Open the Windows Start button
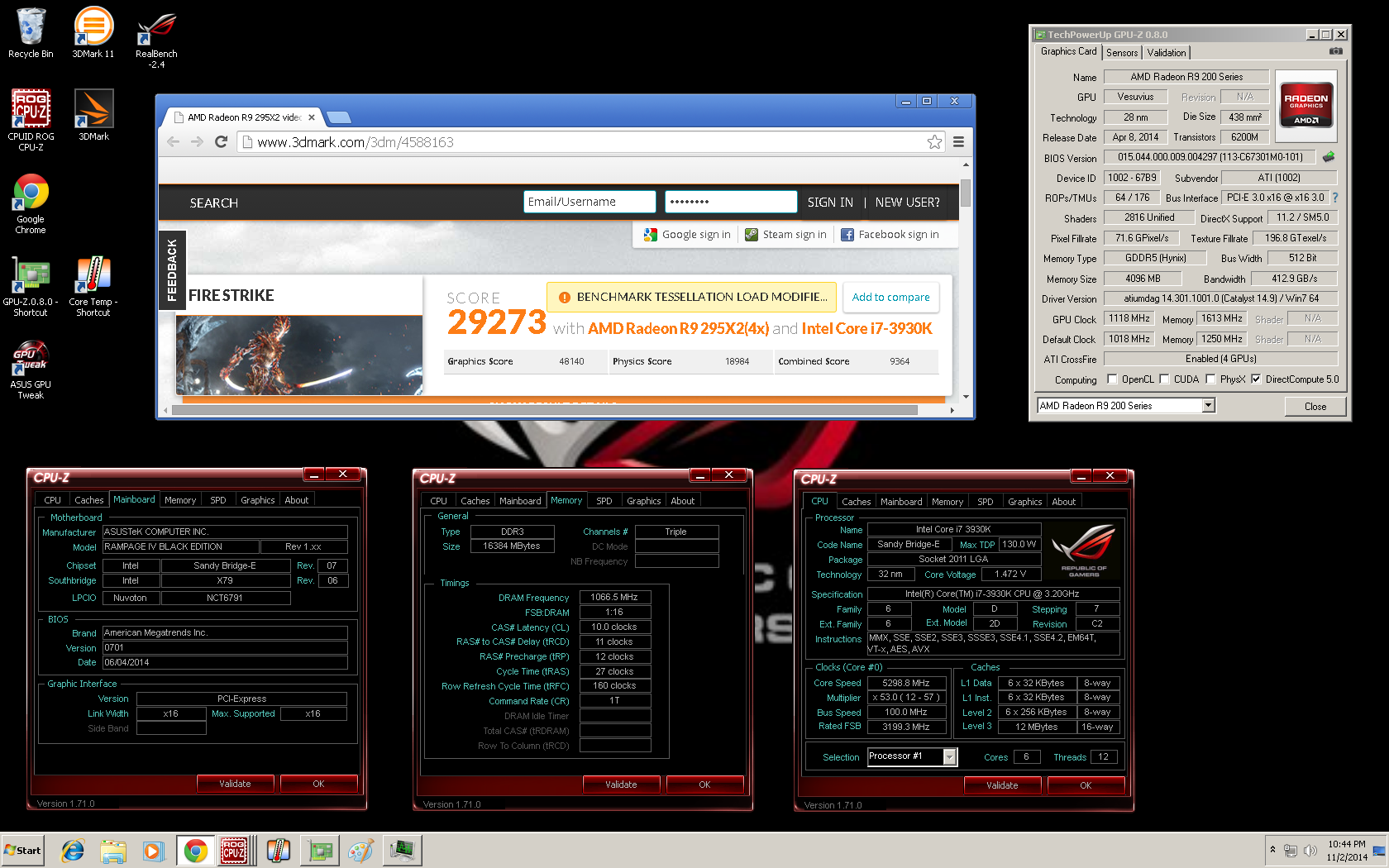The image size is (1389, 868). 22,851
